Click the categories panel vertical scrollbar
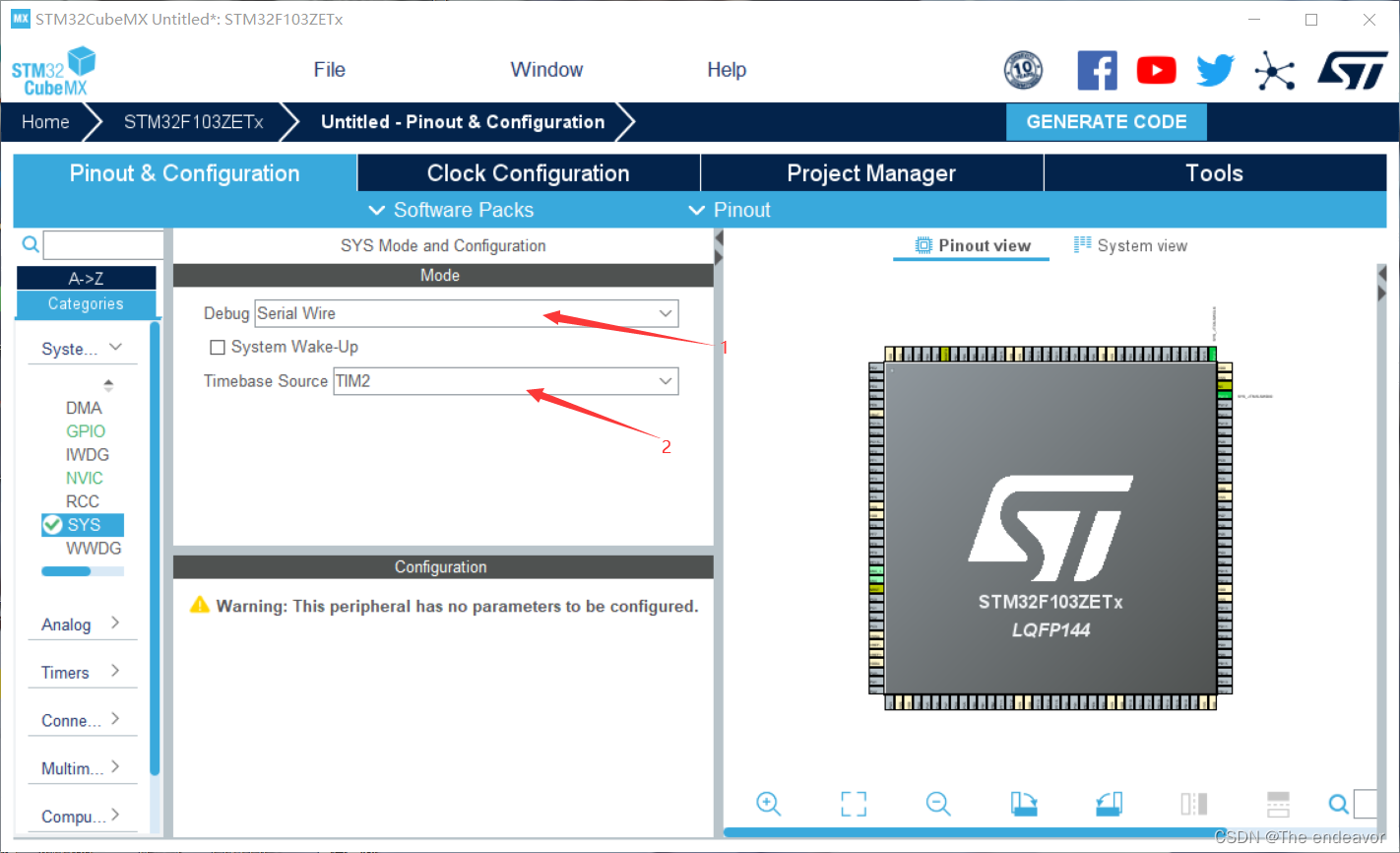This screenshot has width=1400, height=853. point(155,548)
